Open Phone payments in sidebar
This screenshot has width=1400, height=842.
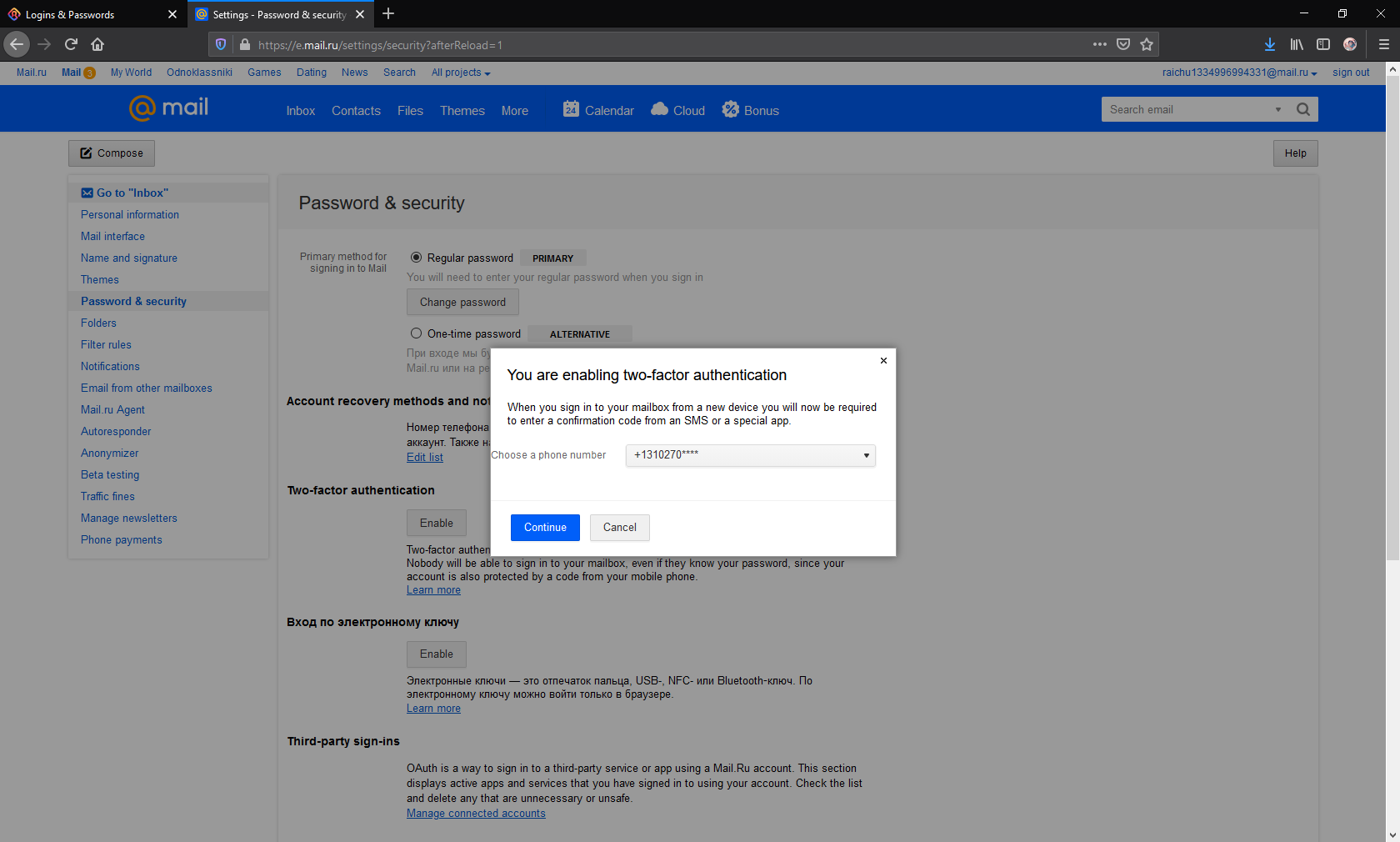122,539
